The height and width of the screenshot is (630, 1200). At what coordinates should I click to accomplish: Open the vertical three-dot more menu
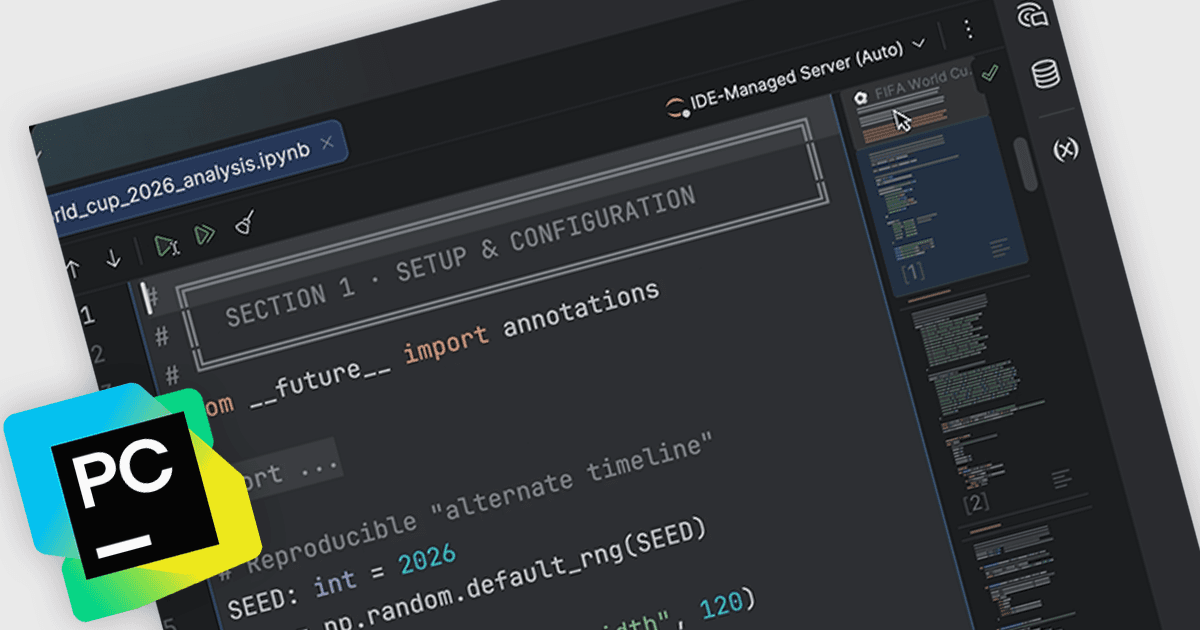point(968,29)
